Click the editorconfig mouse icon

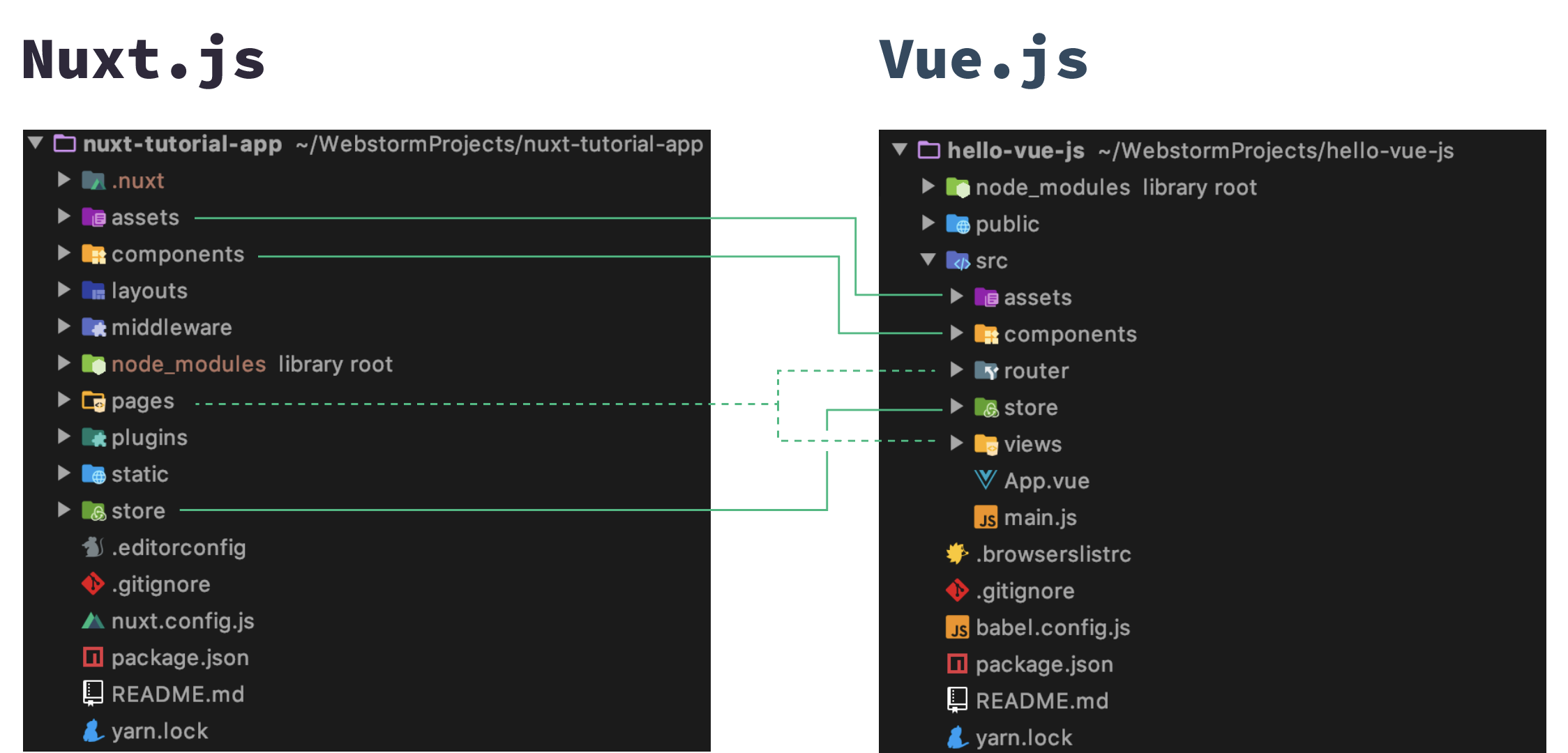click(93, 547)
